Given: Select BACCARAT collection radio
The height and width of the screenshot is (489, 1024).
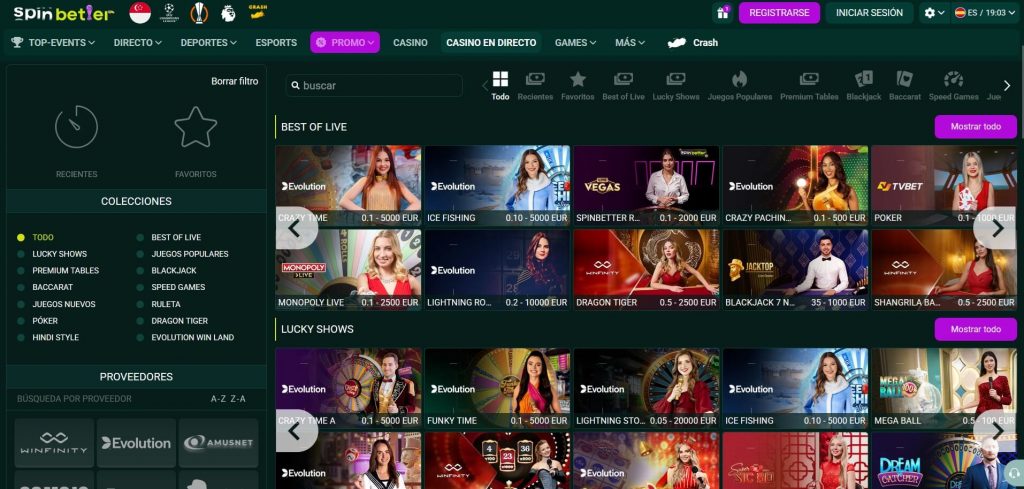Looking at the screenshot, I should (x=21, y=287).
